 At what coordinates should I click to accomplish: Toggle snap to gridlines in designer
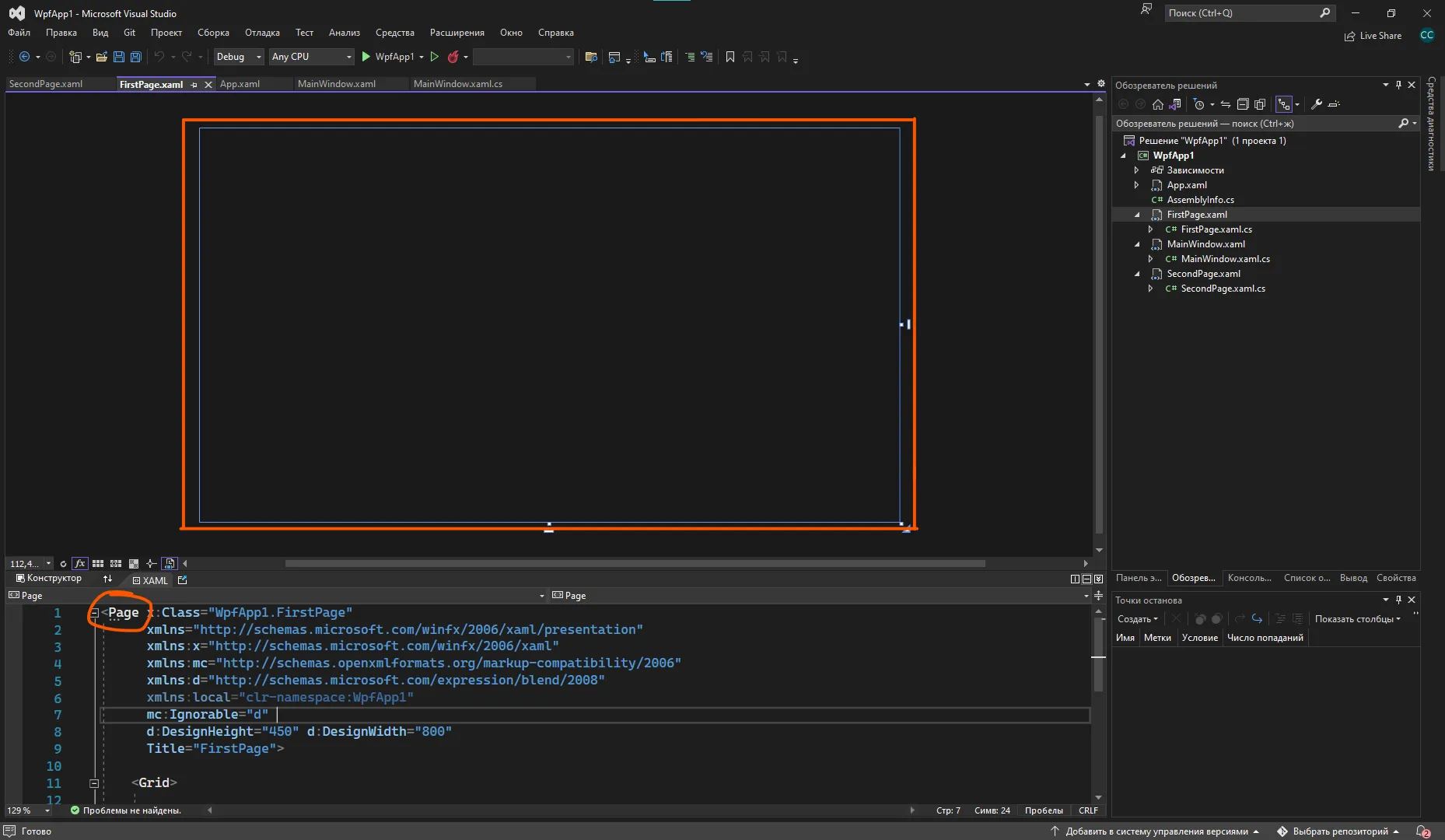116,563
